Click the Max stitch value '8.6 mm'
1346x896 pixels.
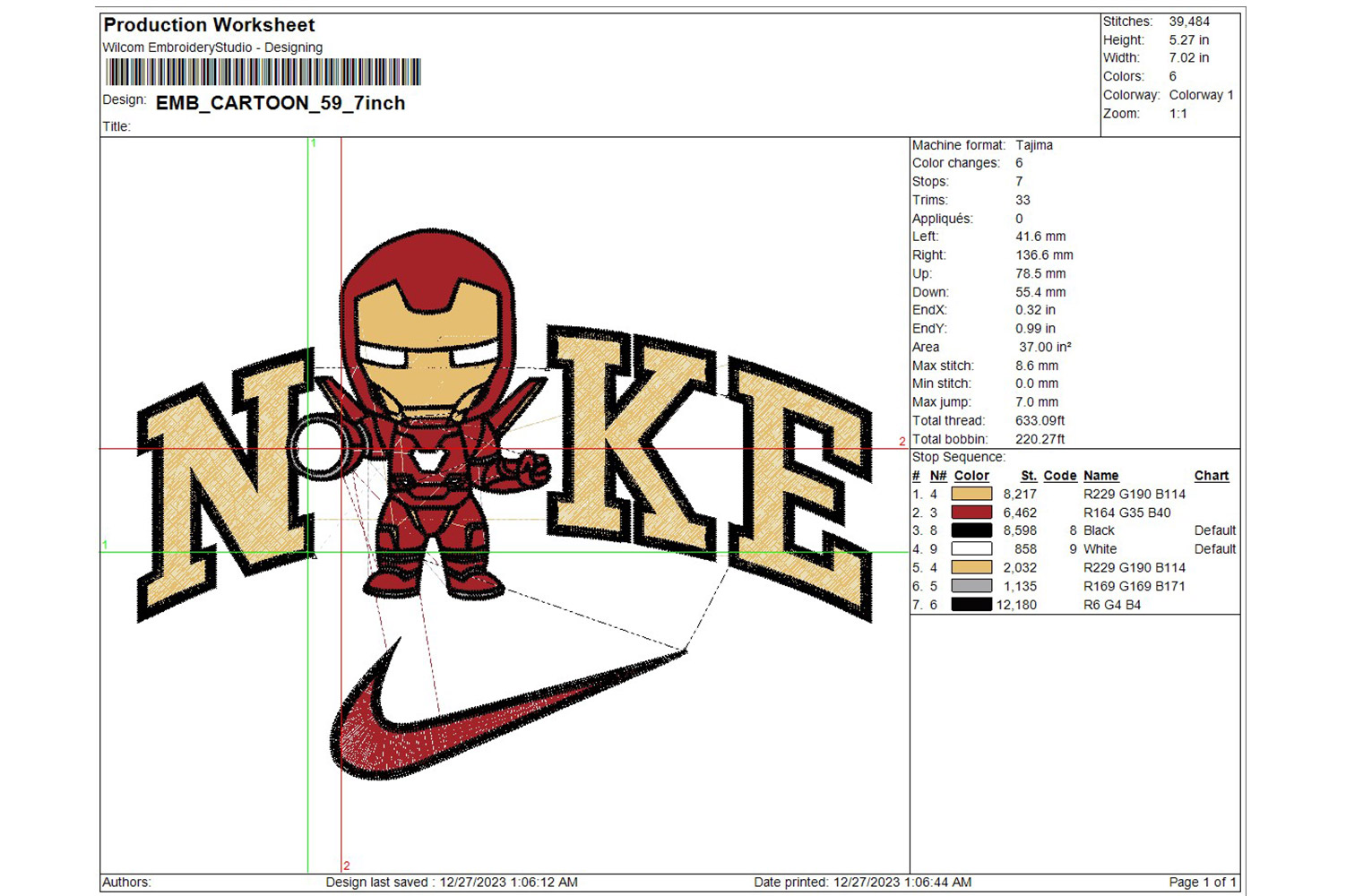1037,366
